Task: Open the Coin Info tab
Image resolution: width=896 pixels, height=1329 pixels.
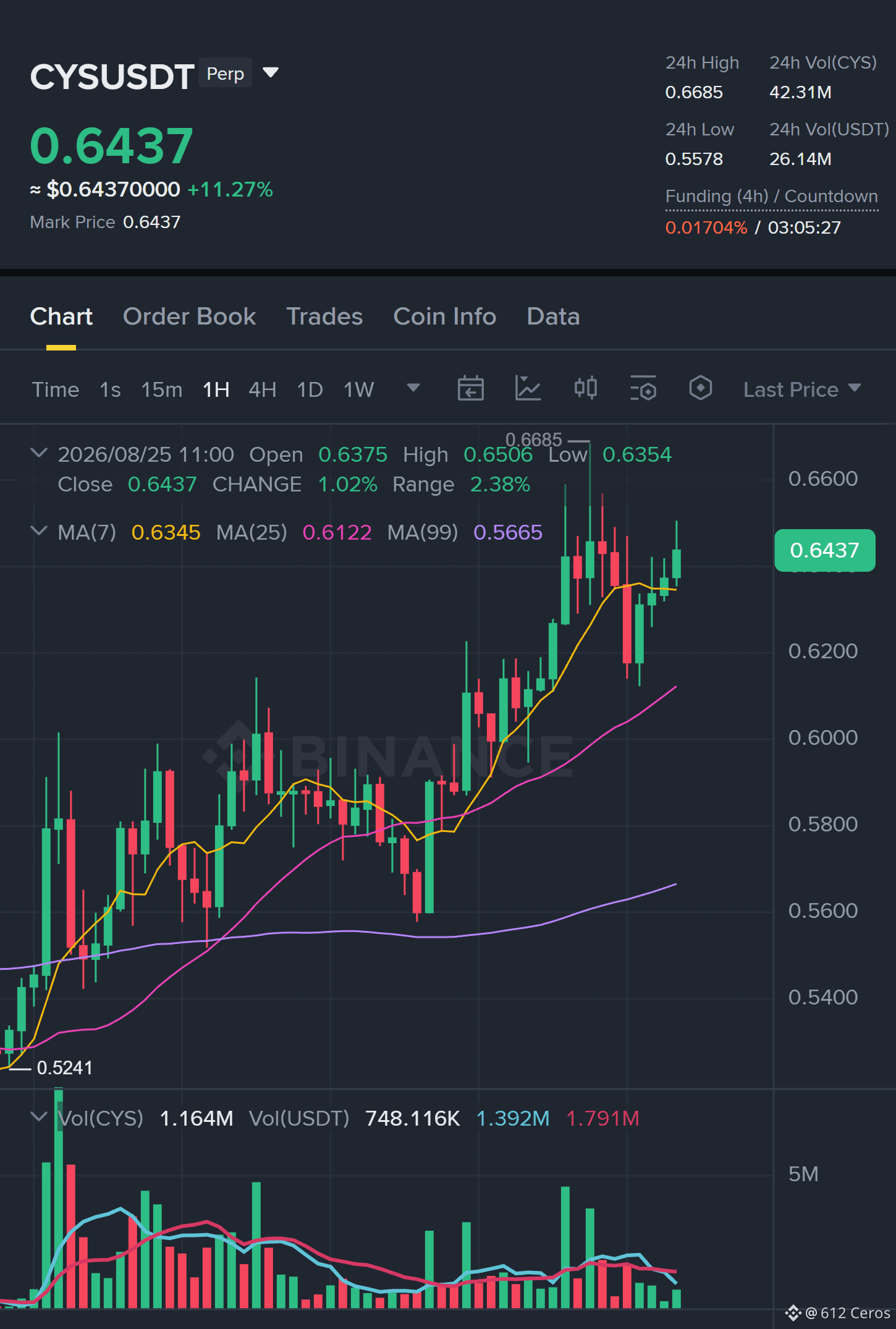Action: [445, 316]
